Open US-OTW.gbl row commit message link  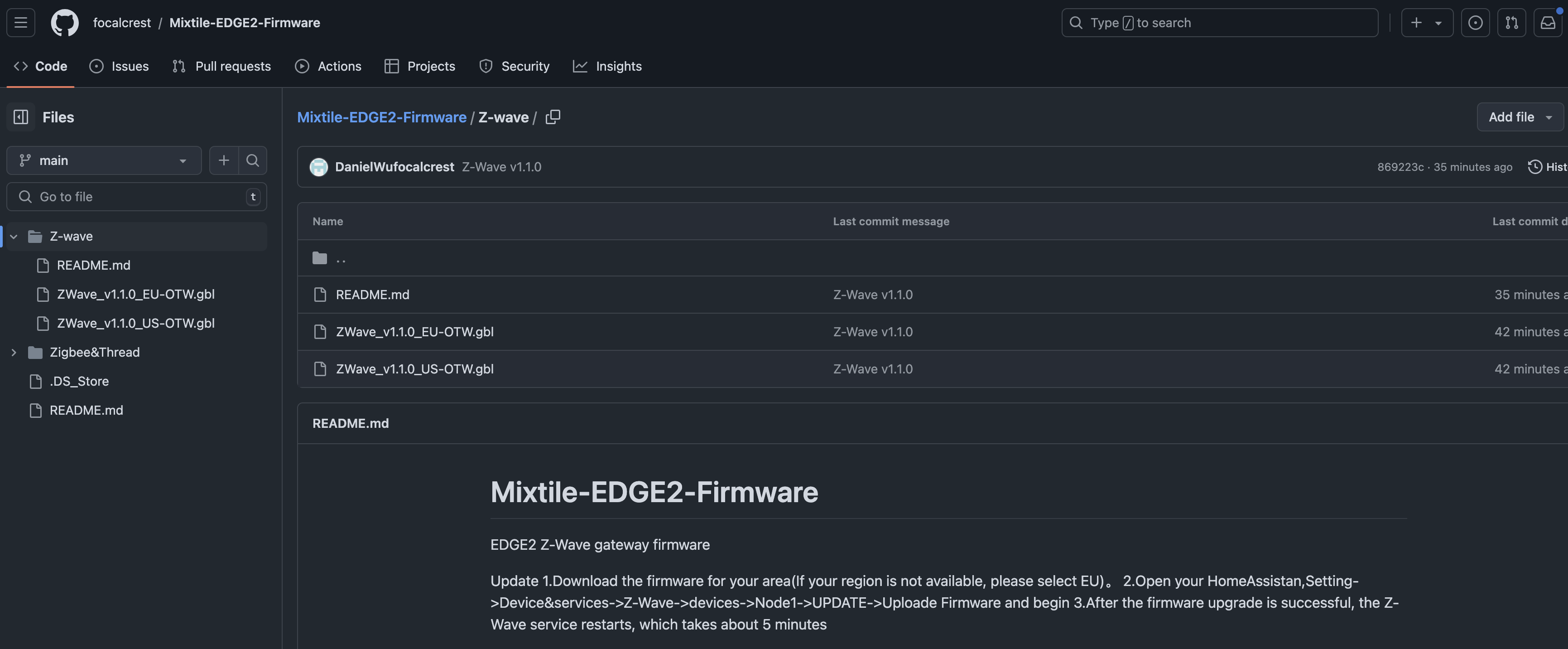pos(872,369)
